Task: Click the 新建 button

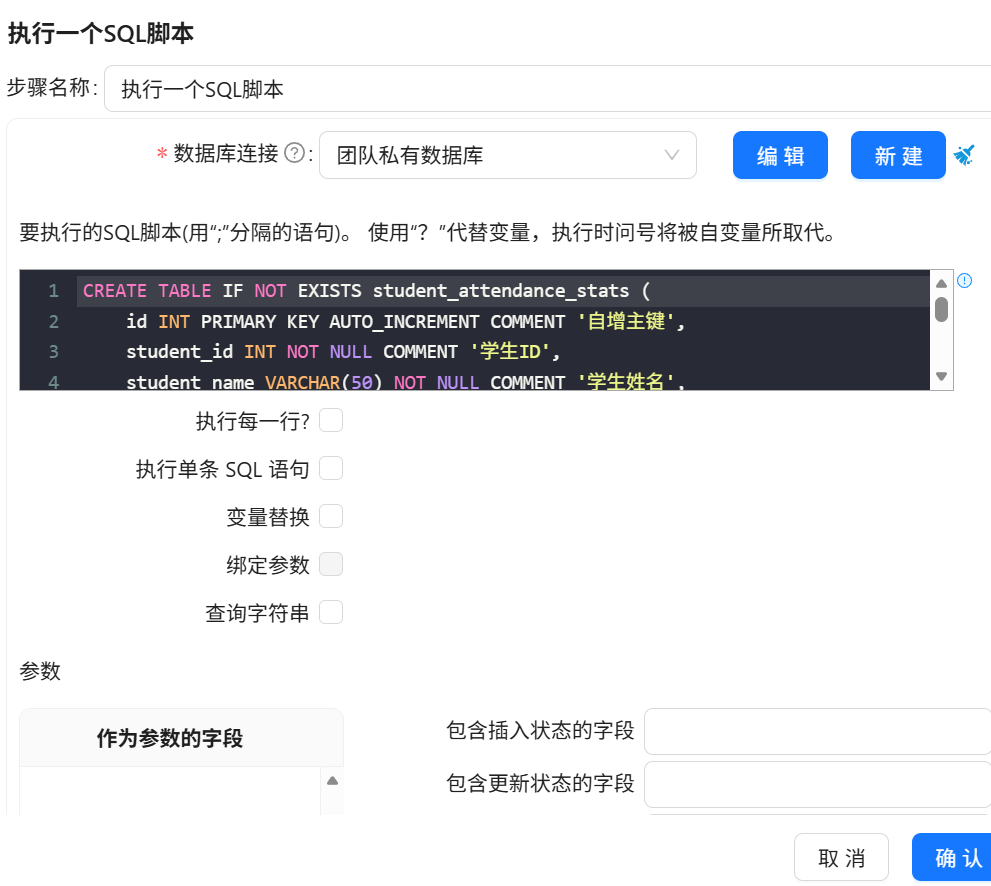Action: click(x=898, y=155)
